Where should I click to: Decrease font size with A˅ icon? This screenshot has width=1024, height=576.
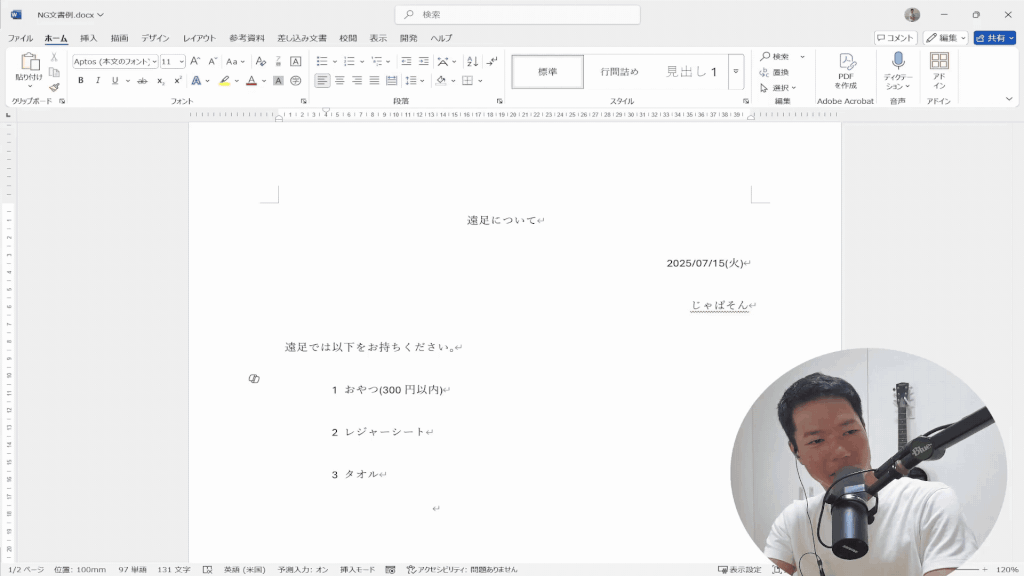212,61
